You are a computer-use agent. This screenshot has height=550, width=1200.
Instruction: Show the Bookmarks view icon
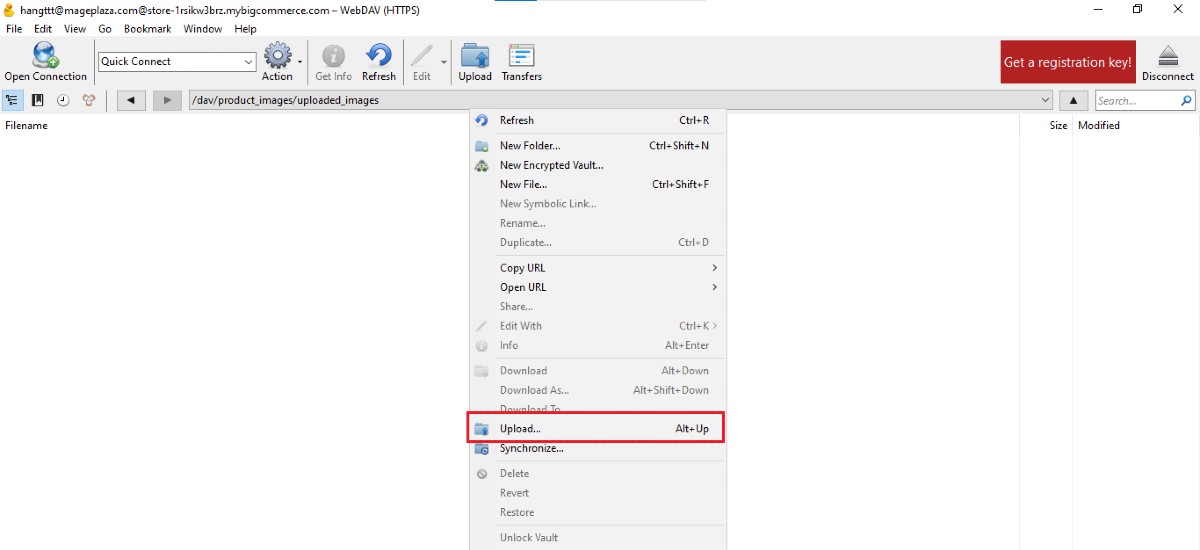(38, 100)
